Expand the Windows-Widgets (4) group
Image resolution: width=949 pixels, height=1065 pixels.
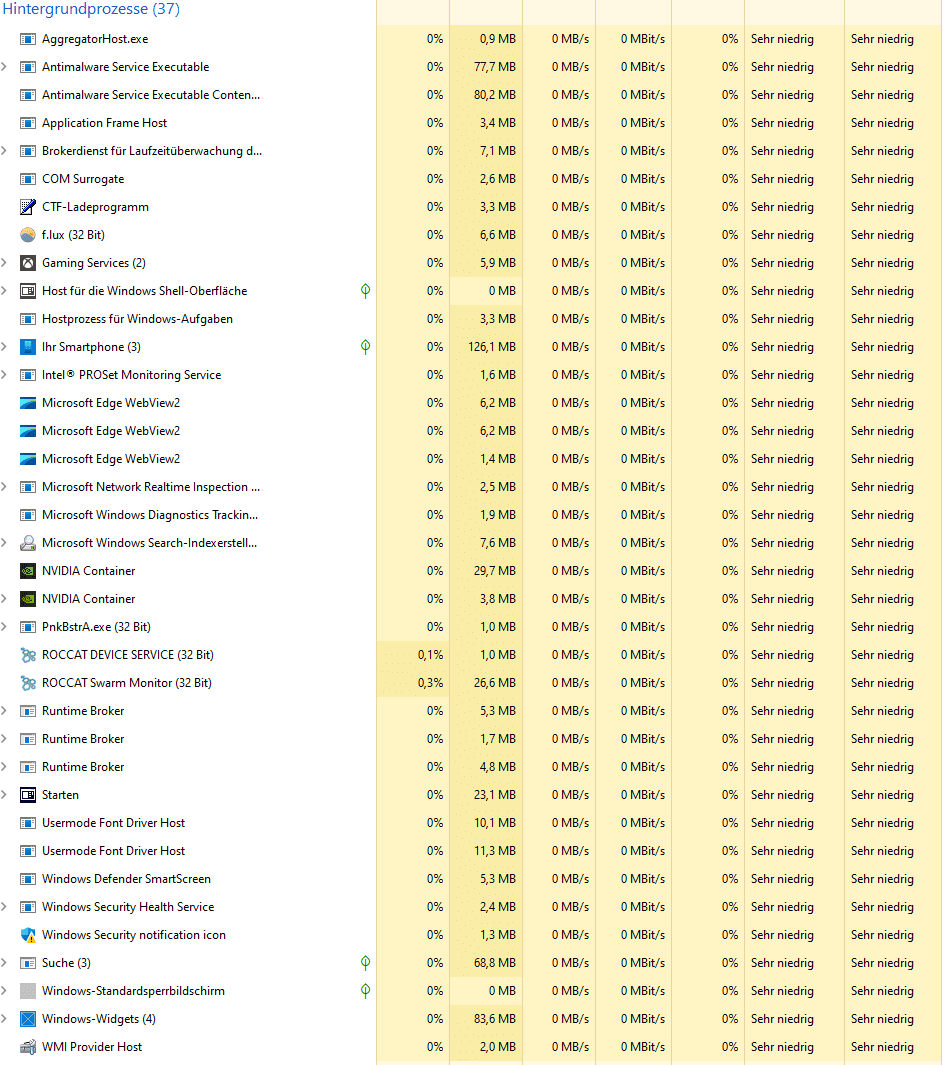coord(4,1019)
